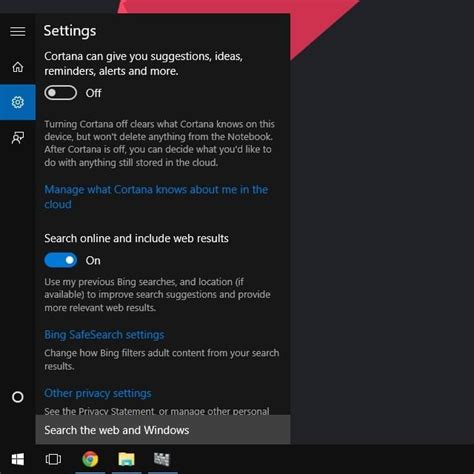The image size is (474, 474).
Task: Turn on the Cortana suggestions toggle
Action: (x=61, y=93)
